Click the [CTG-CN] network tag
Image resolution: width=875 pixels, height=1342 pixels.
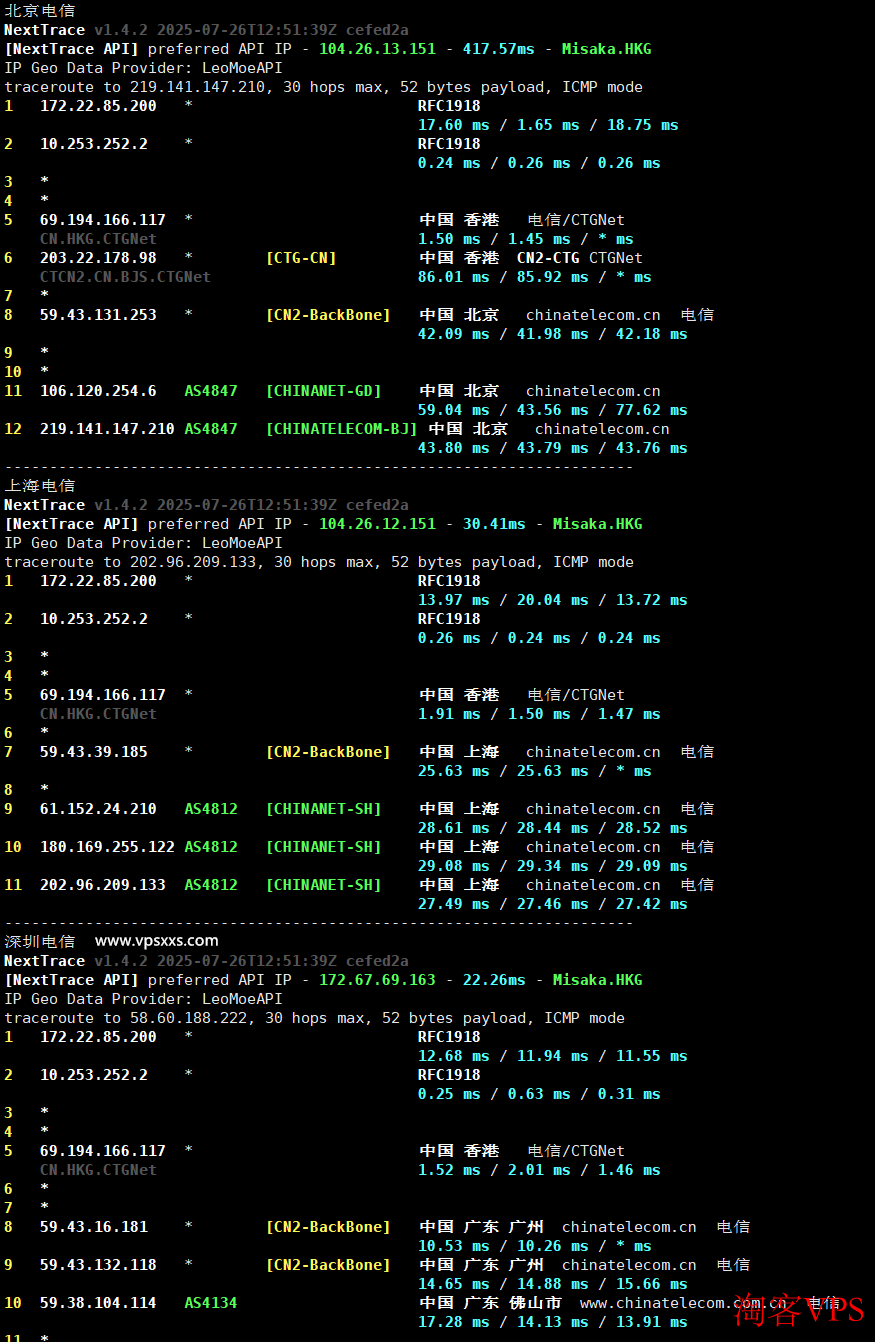[301, 258]
